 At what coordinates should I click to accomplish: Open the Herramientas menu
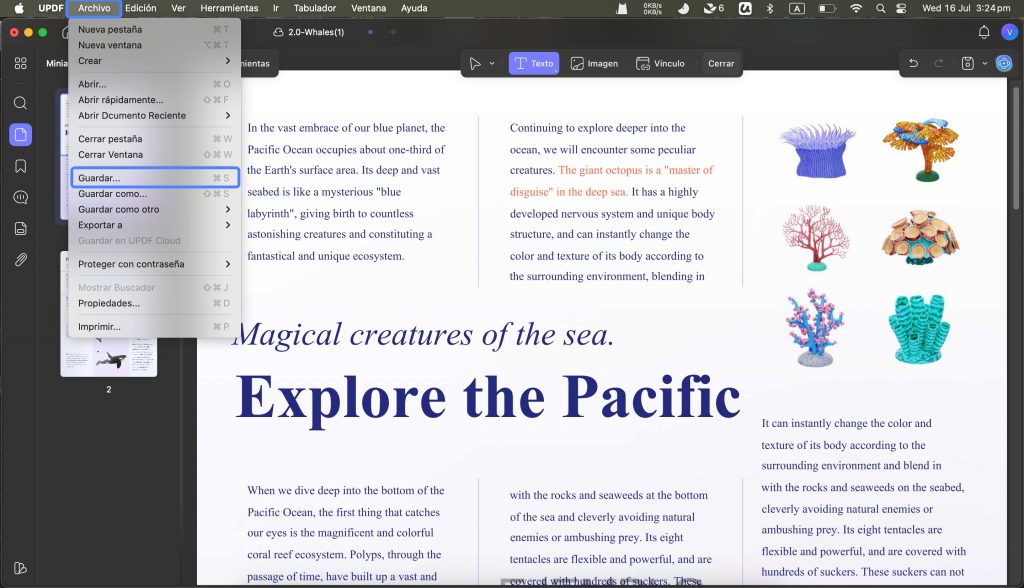click(x=229, y=8)
